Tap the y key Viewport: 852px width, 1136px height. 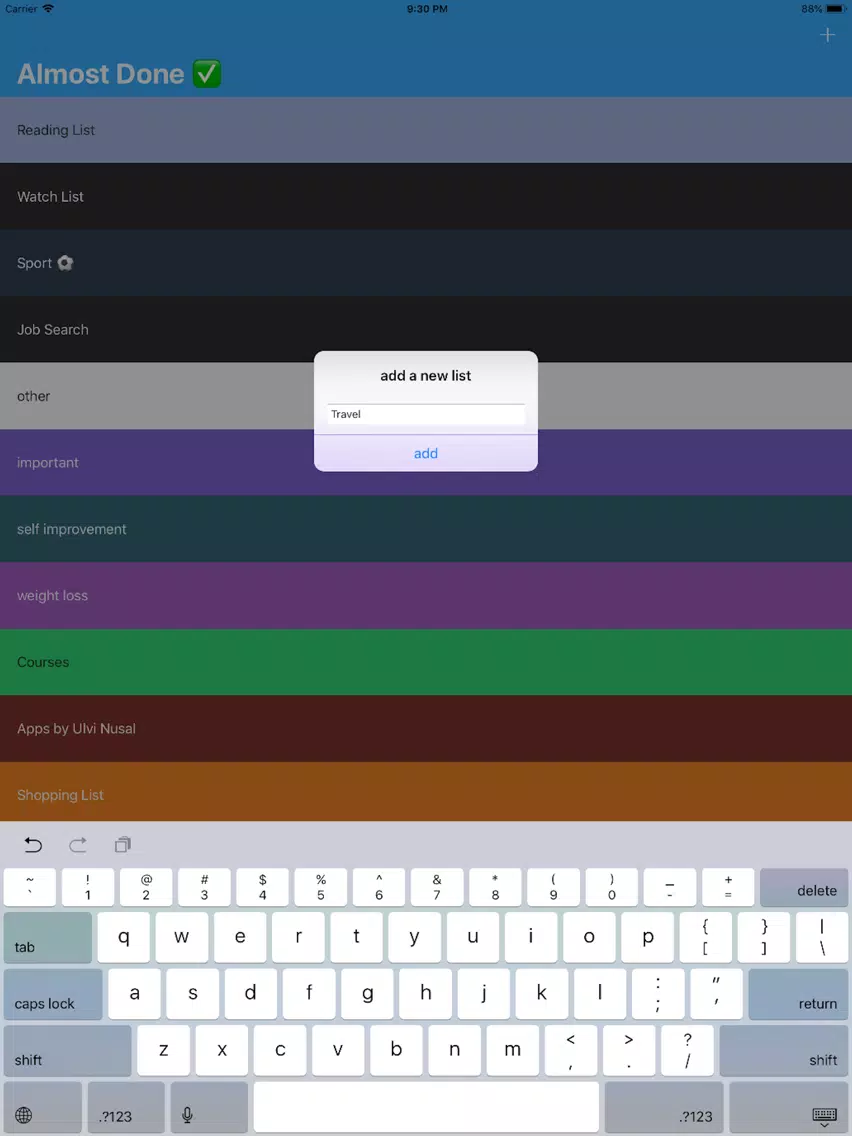414,937
